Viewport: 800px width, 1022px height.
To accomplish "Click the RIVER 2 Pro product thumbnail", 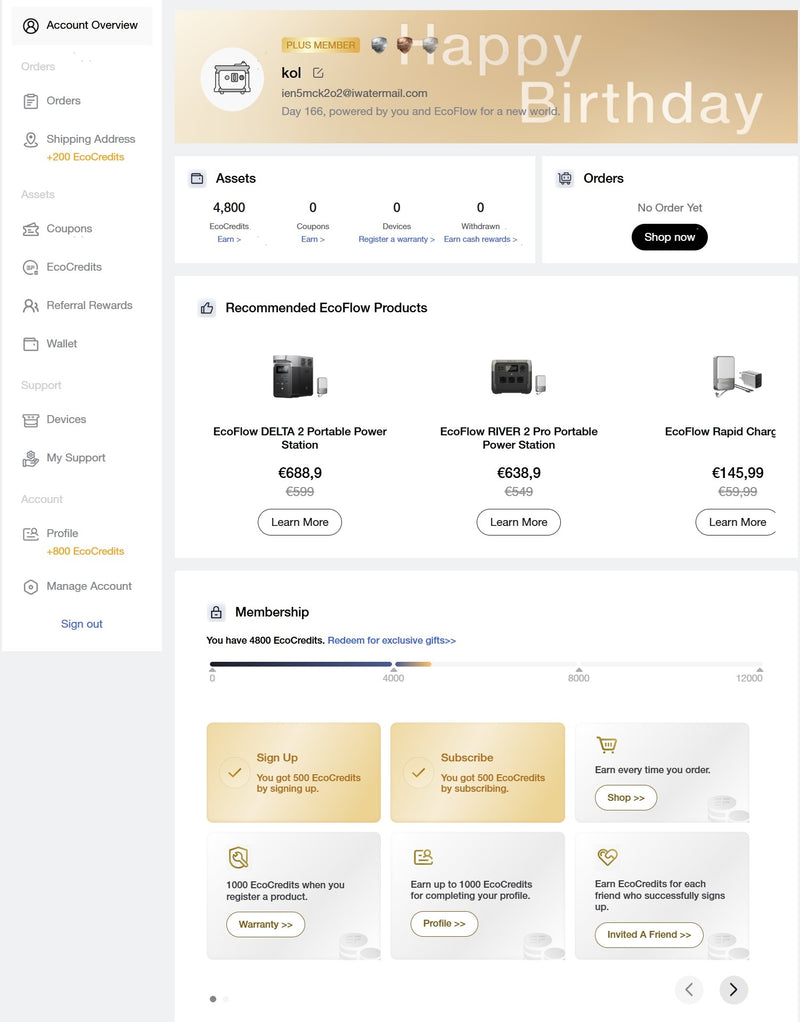I will pos(518,376).
